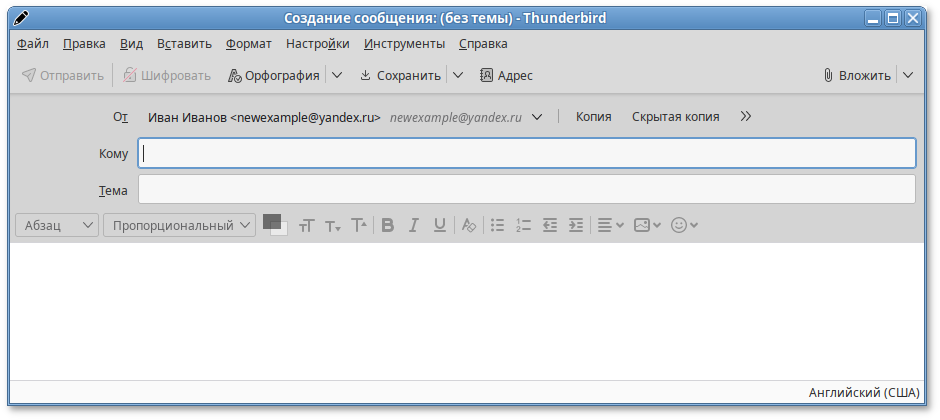Click the Шифровать encryption button
This screenshot has width=940, height=420.
tap(167, 75)
